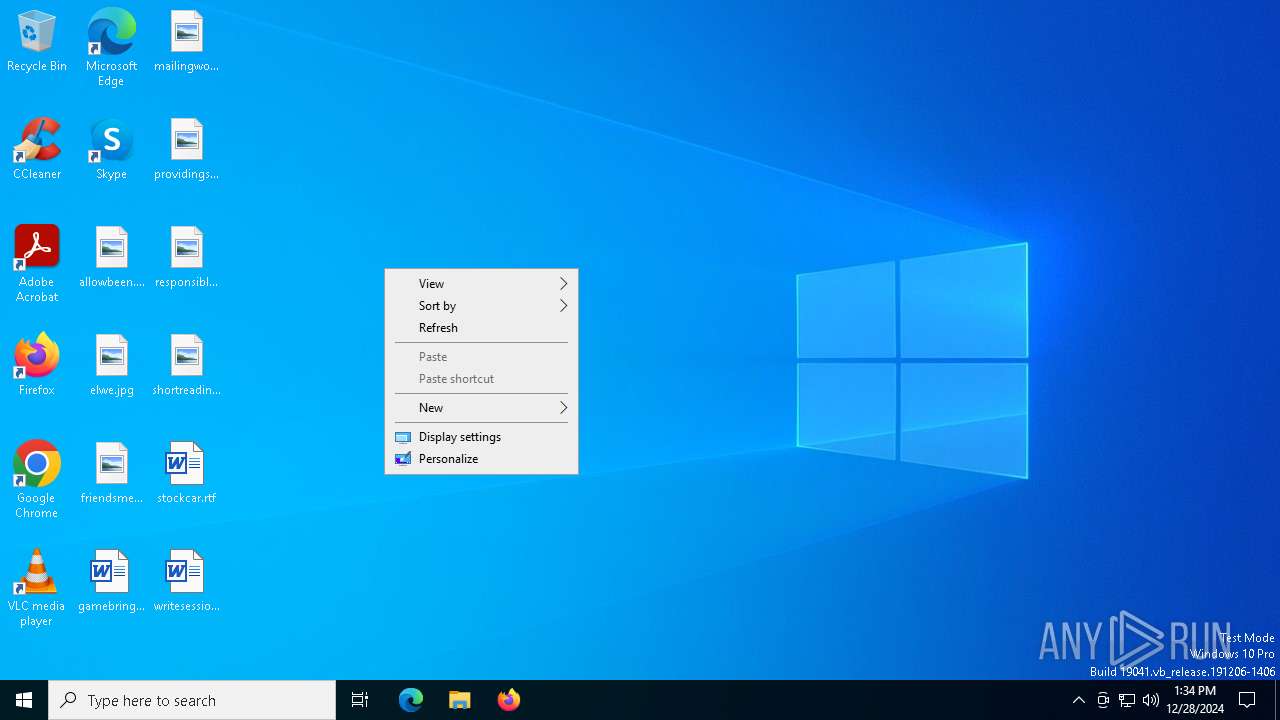Select the writesessio... Word document
1280x720 pixels.
click(186, 582)
